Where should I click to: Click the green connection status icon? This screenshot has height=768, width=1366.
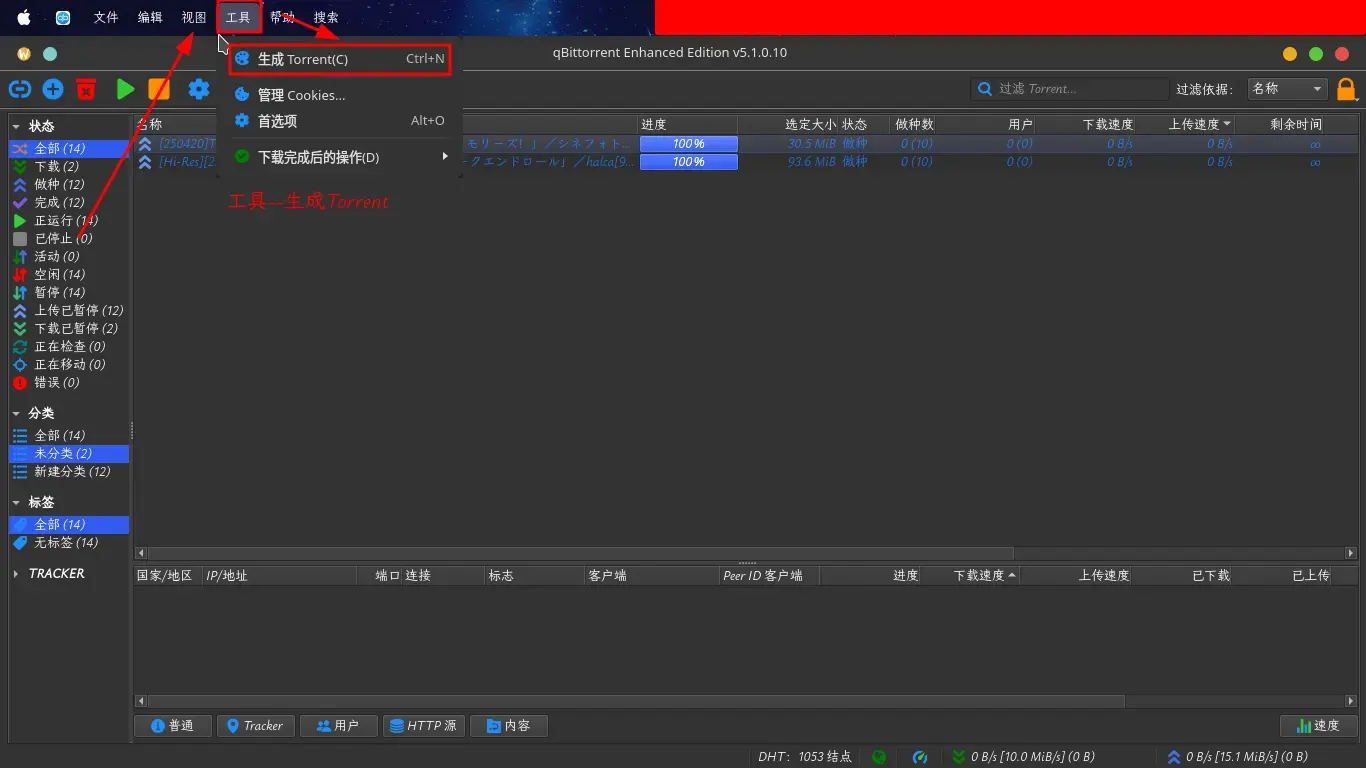click(879, 757)
